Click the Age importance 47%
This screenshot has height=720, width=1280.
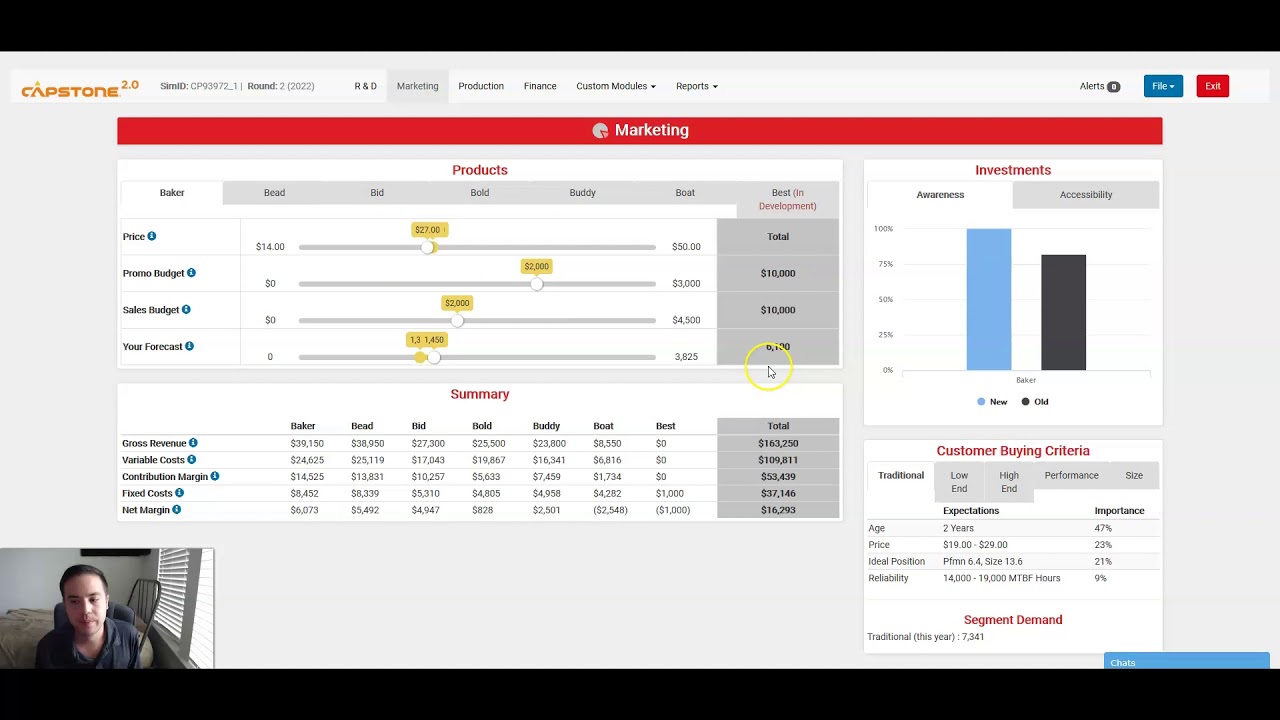[1103, 528]
